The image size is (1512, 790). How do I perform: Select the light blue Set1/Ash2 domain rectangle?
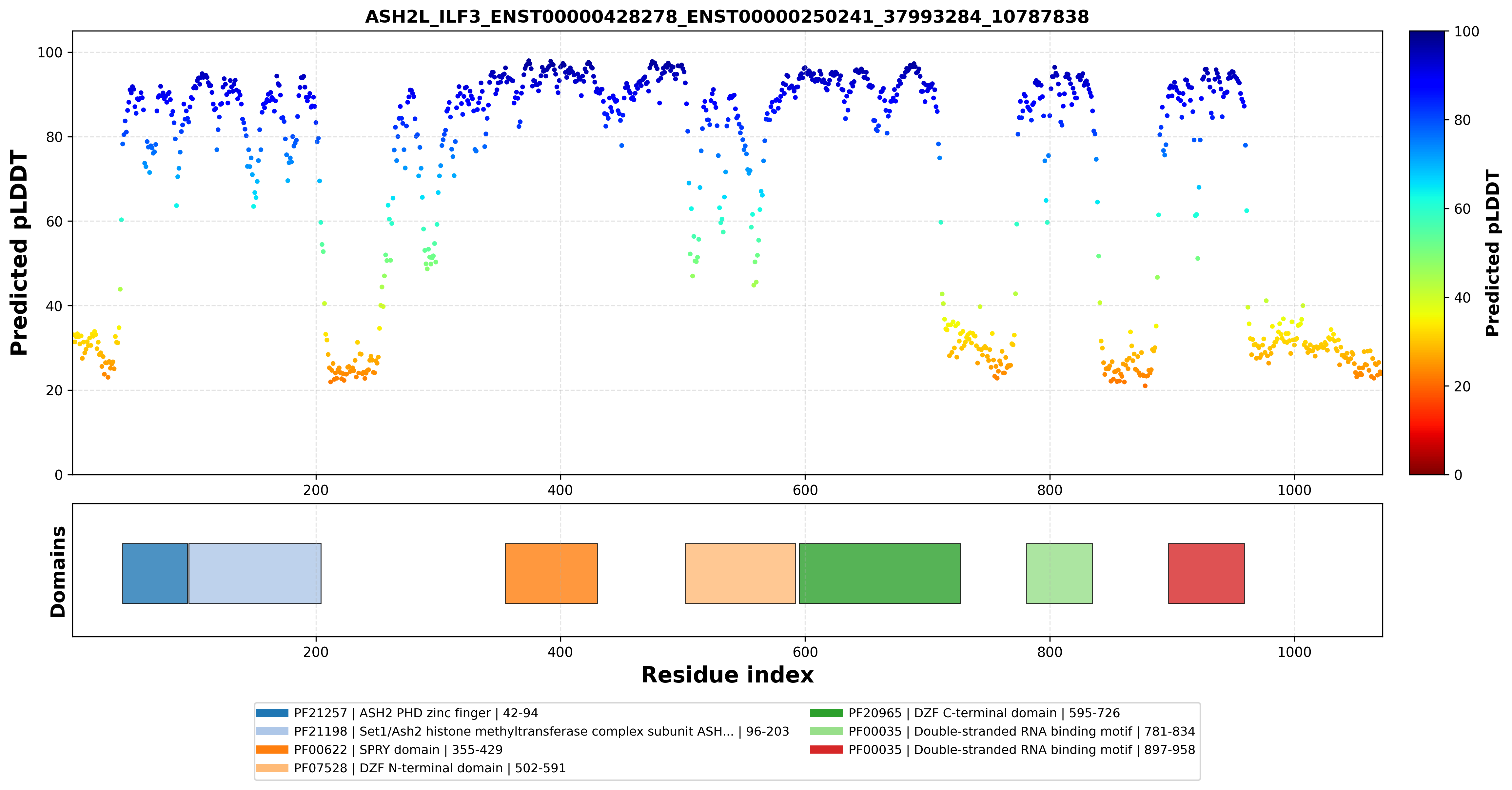255,573
